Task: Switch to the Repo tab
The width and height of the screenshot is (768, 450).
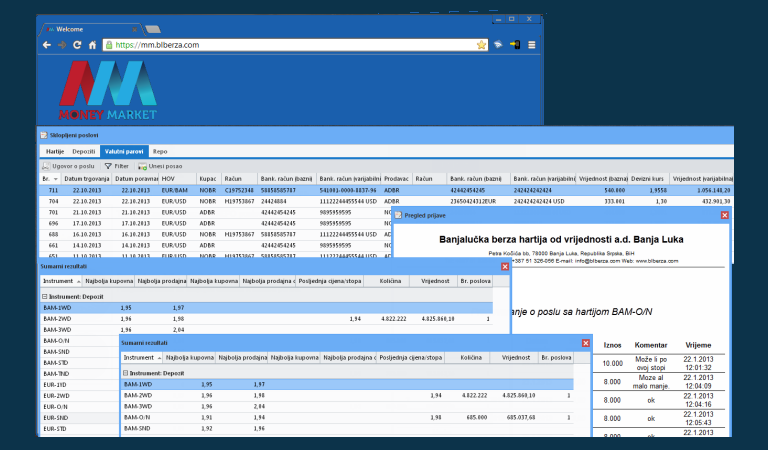Action: pos(160,151)
